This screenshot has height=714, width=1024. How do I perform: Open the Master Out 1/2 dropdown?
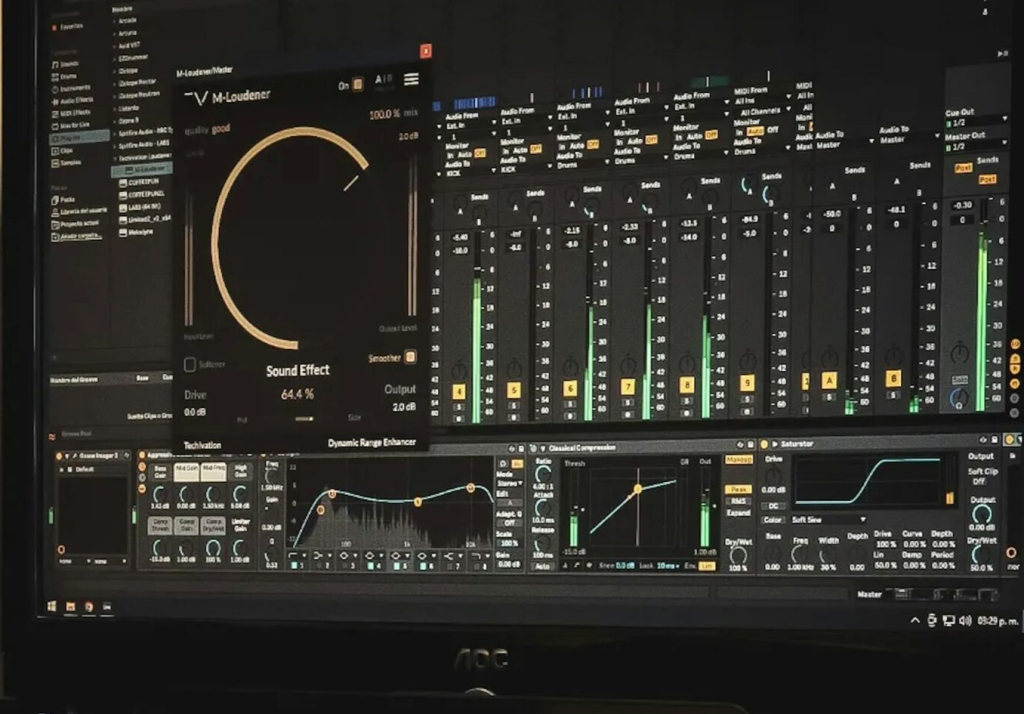pyautogui.click(x=976, y=147)
